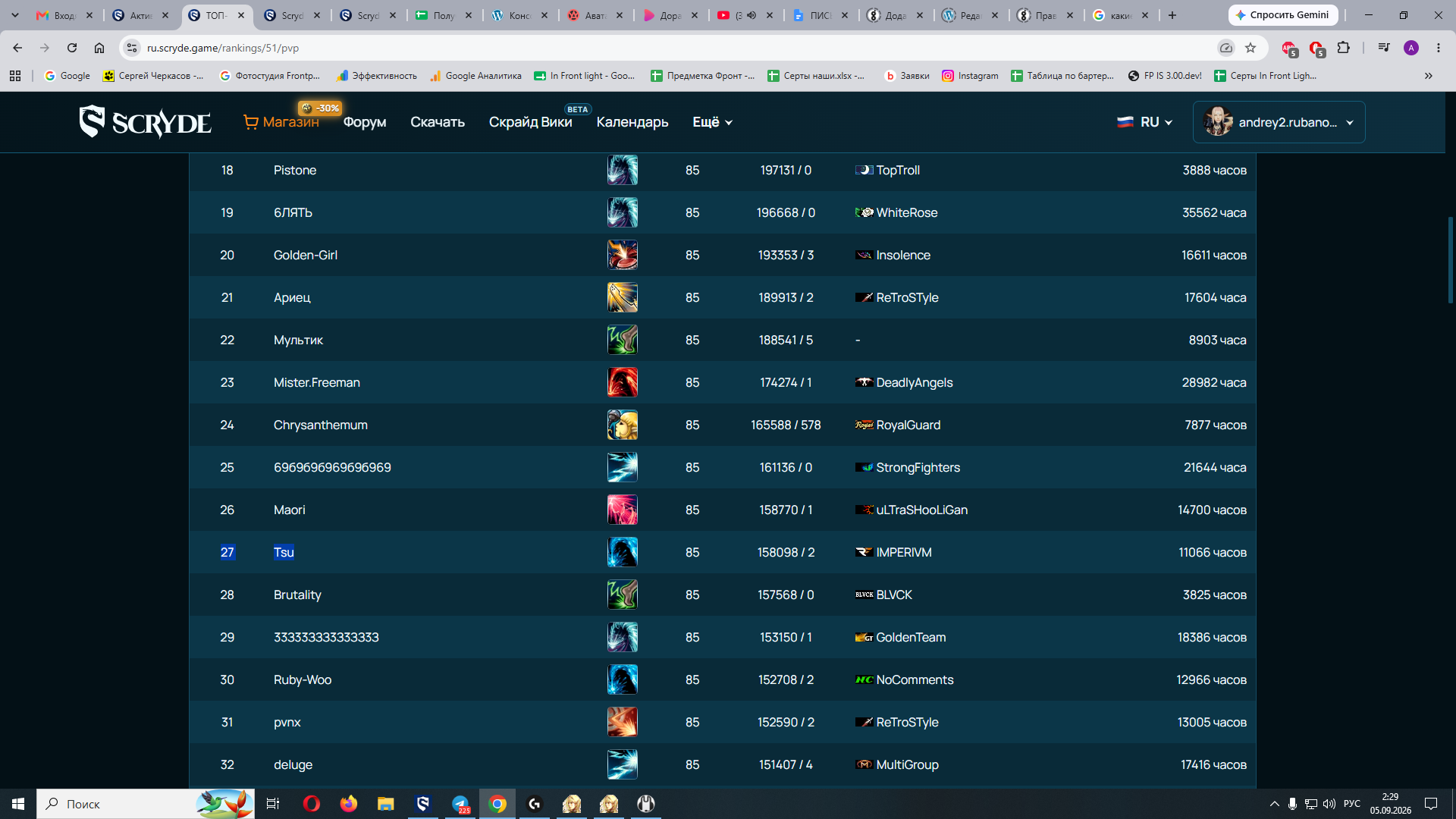Click the class icon for Ариец
The image size is (1456, 819).
(x=623, y=297)
